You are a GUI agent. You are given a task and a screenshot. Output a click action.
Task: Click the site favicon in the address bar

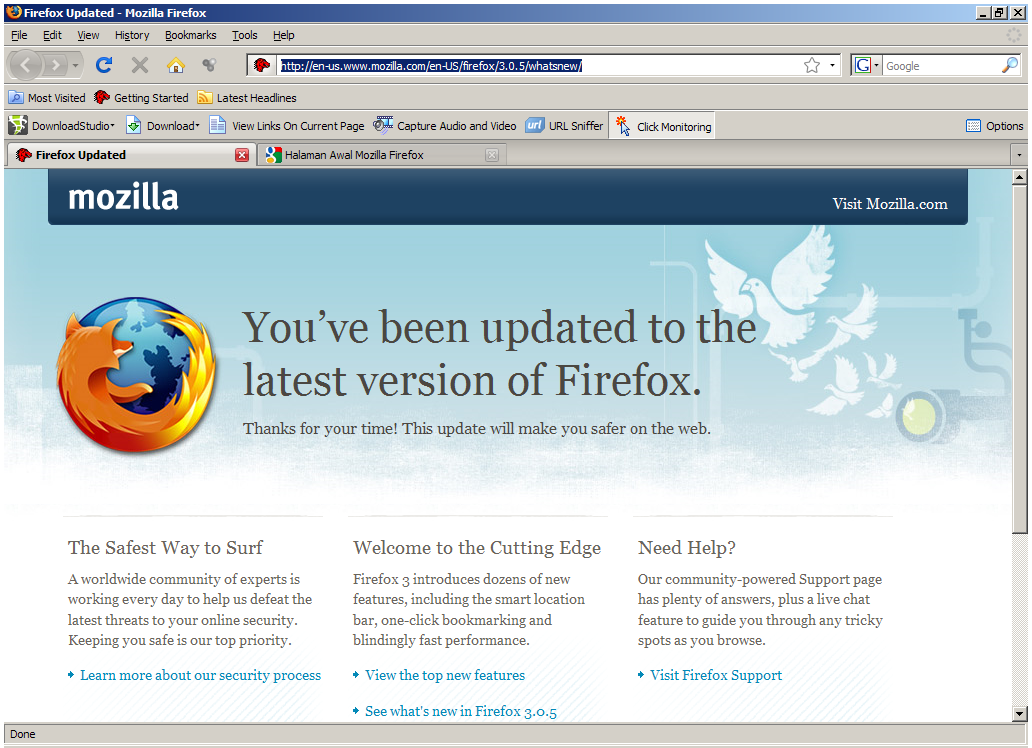[x=262, y=65]
